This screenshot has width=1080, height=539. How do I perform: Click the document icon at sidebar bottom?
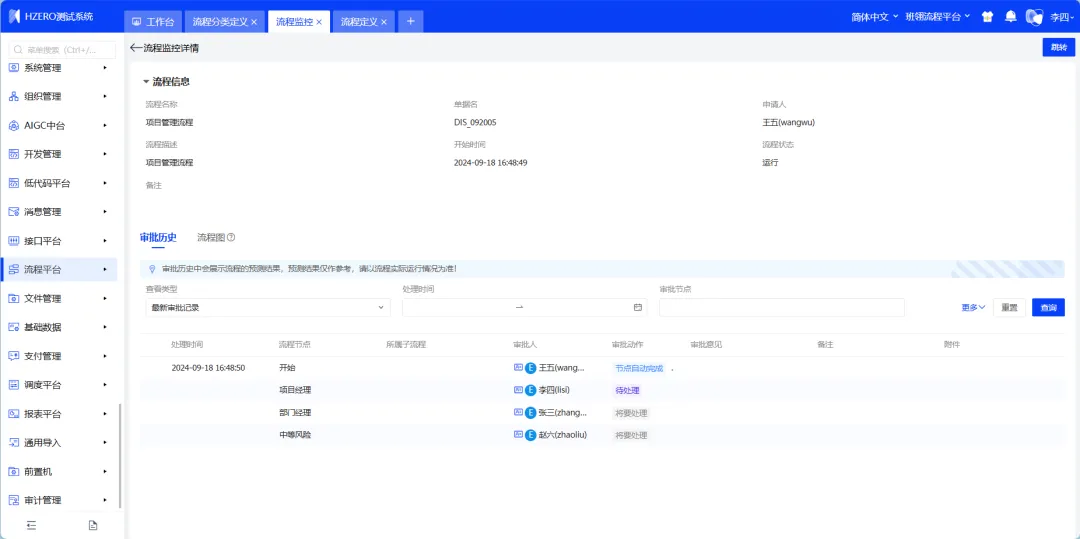(x=93, y=525)
